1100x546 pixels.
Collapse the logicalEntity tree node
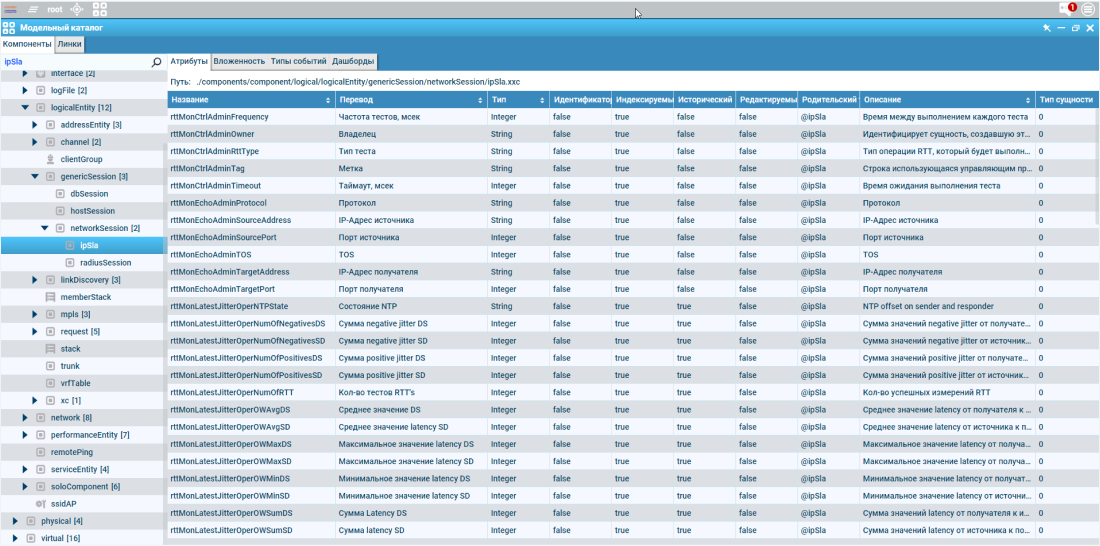[25, 107]
